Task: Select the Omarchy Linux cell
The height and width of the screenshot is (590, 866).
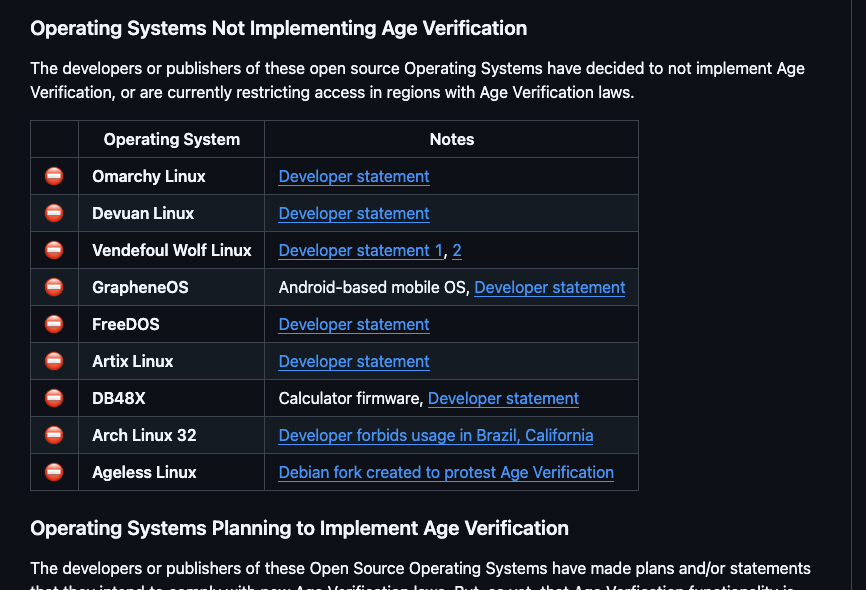Action: (171, 176)
